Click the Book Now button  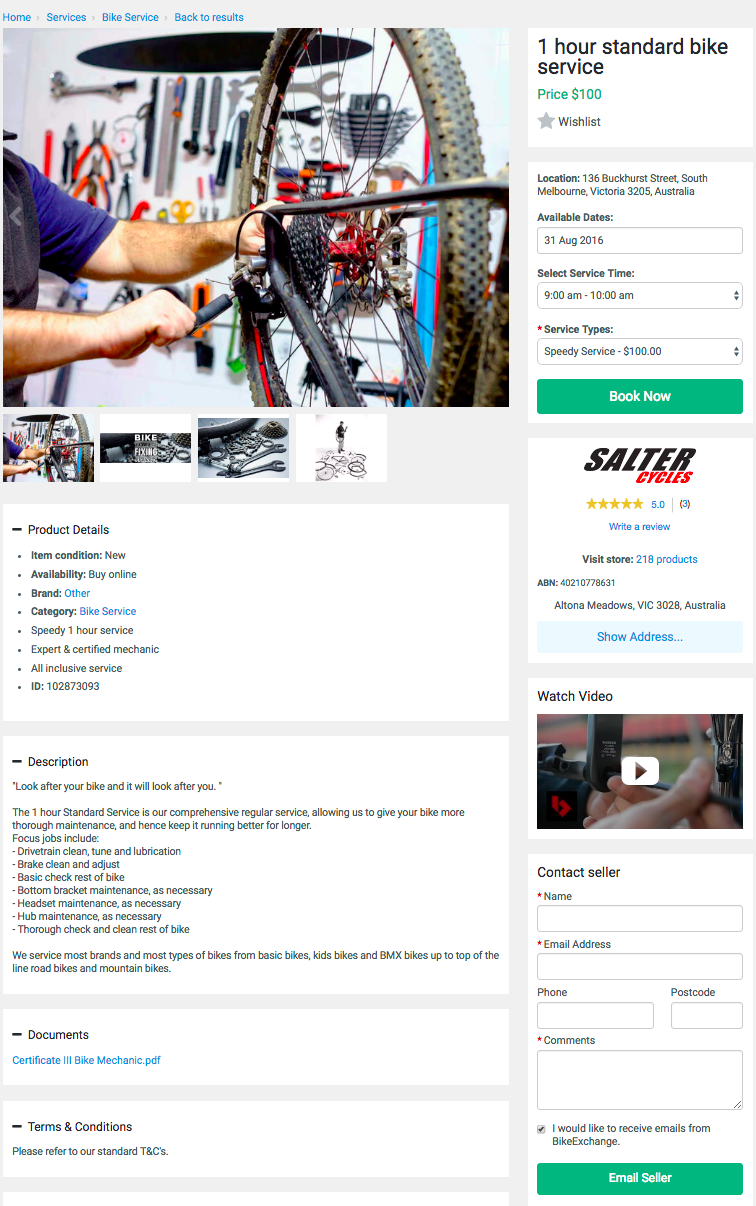coord(640,396)
